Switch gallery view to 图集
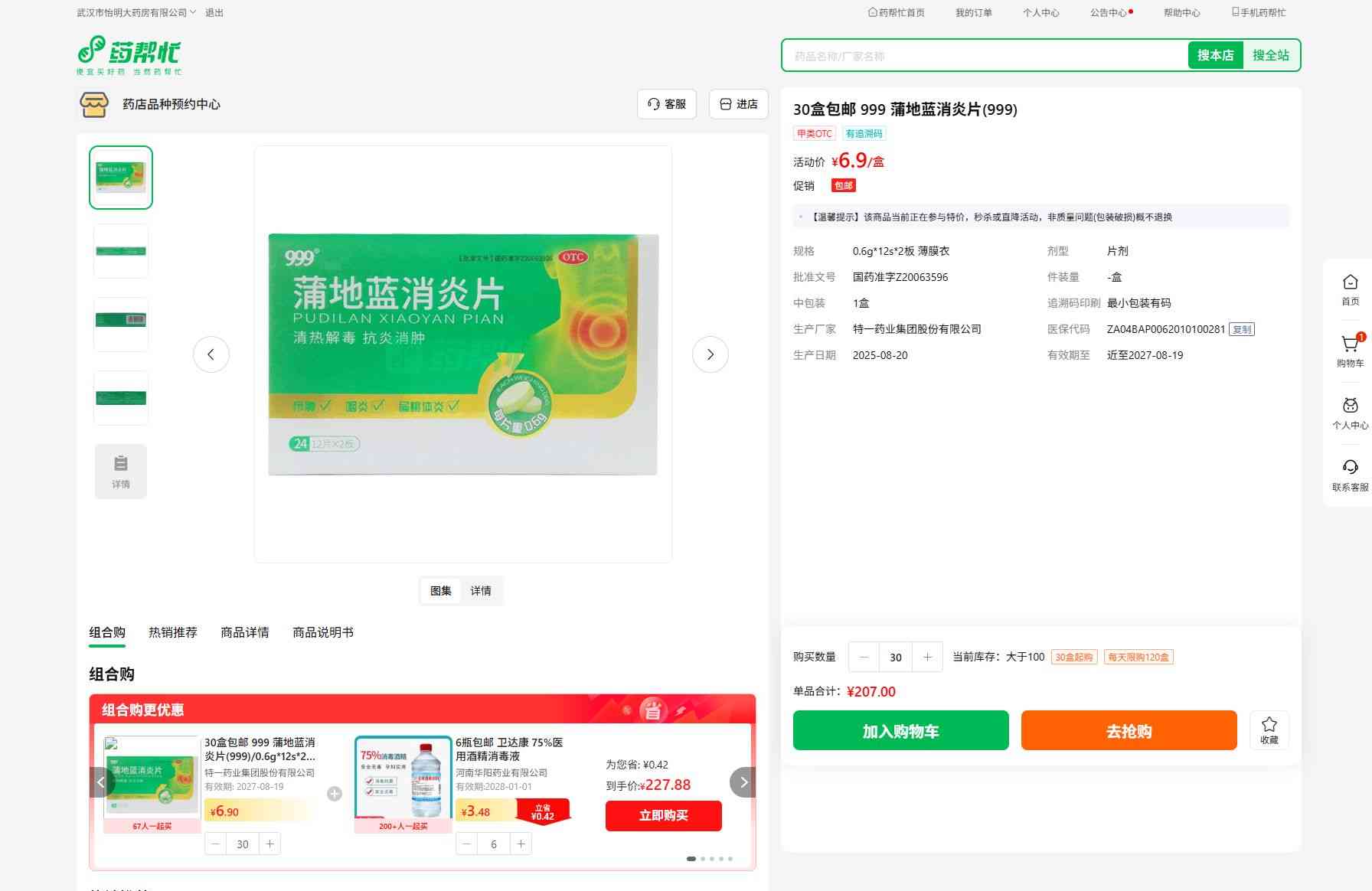The image size is (1372, 891). tap(440, 591)
